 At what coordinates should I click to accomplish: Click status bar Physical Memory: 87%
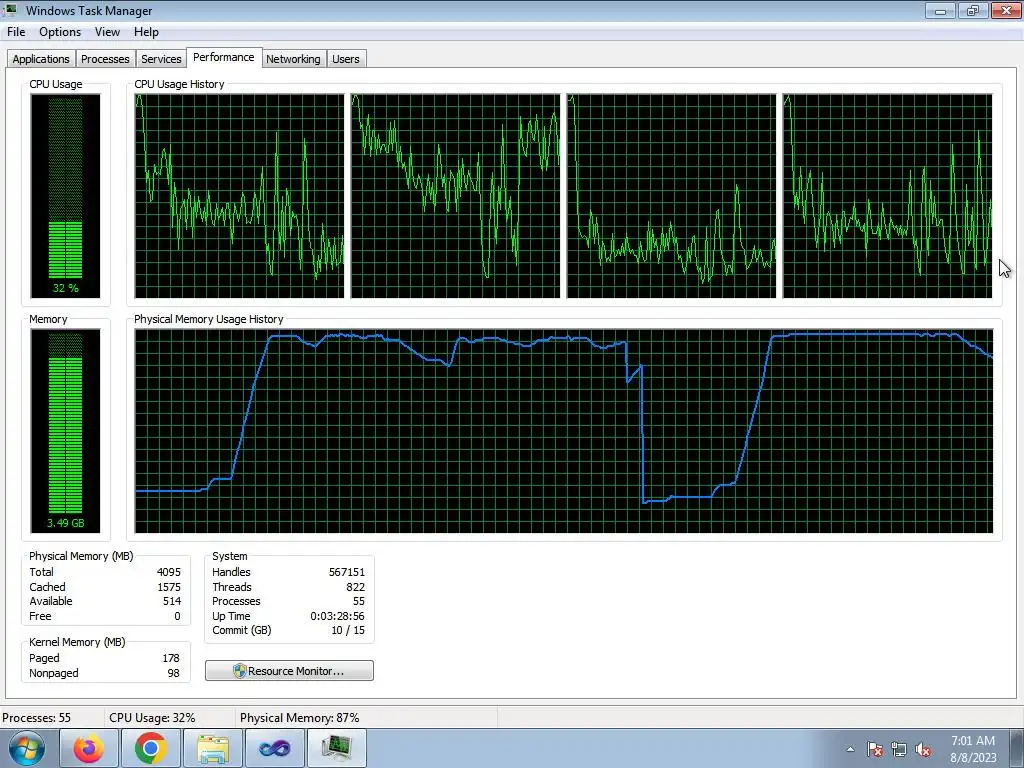click(300, 718)
